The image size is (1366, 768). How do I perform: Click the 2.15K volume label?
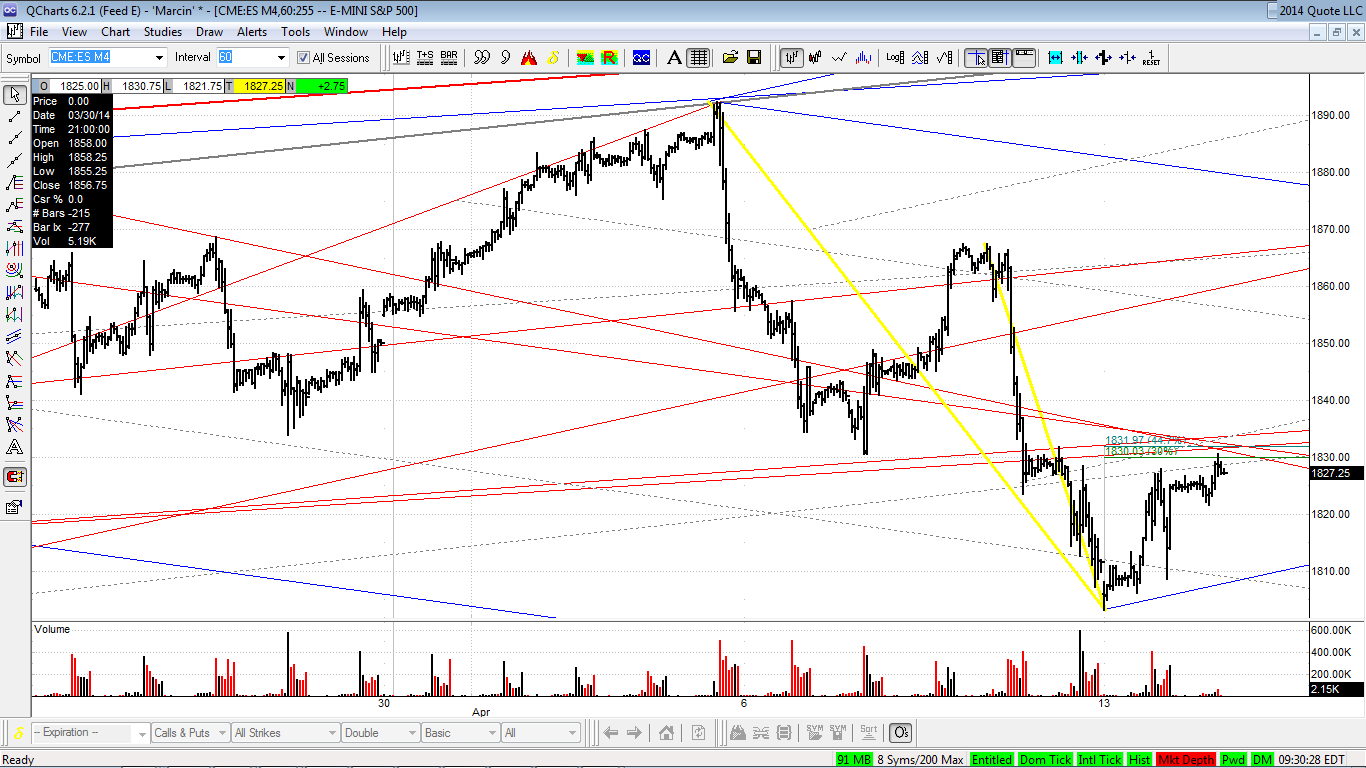coord(1337,690)
